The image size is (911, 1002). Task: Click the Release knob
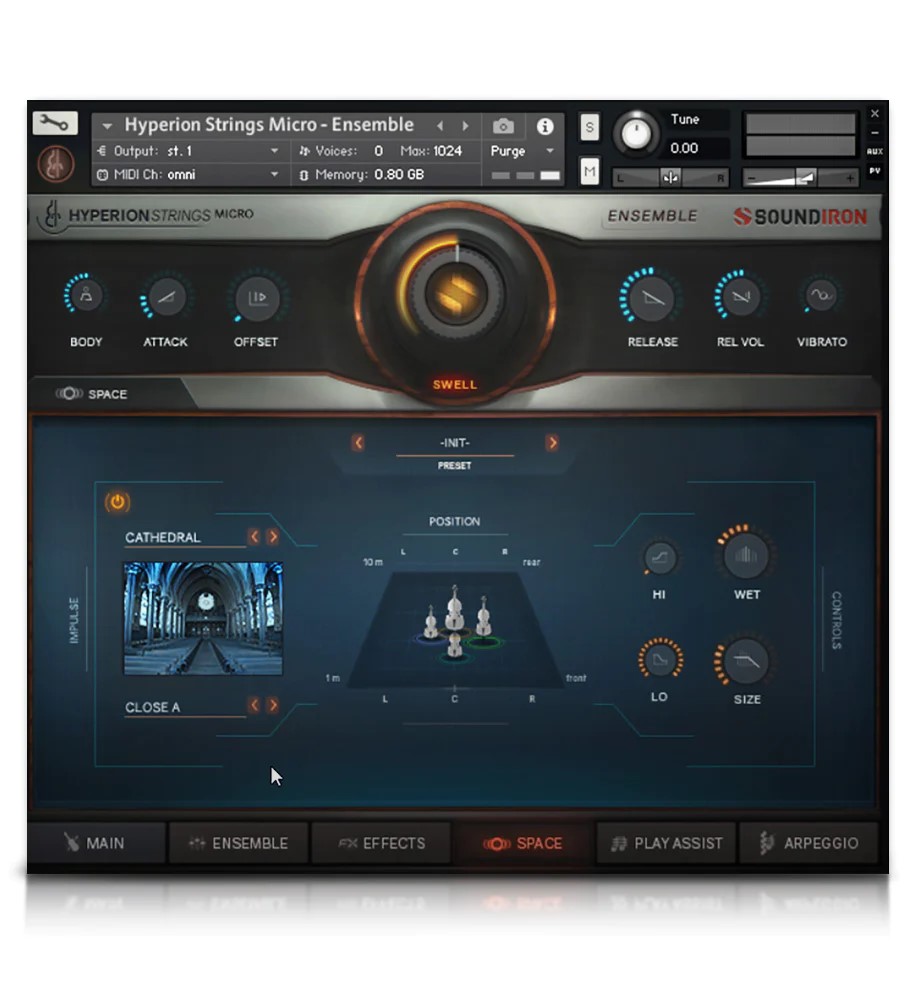[652, 298]
